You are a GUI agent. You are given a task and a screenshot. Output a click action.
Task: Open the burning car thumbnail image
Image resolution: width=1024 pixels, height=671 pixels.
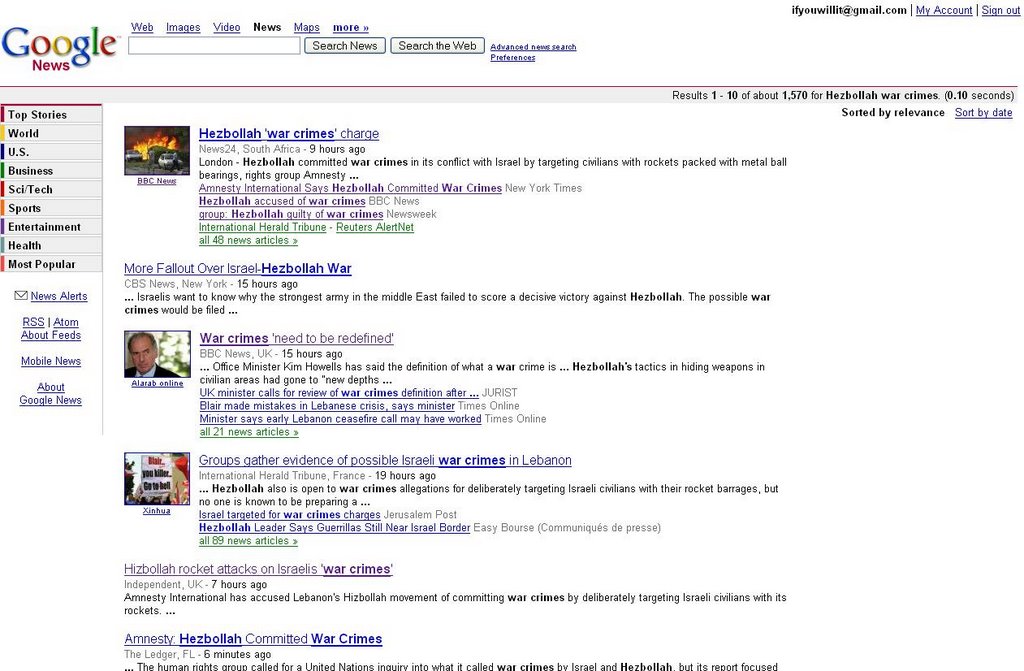click(157, 151)
